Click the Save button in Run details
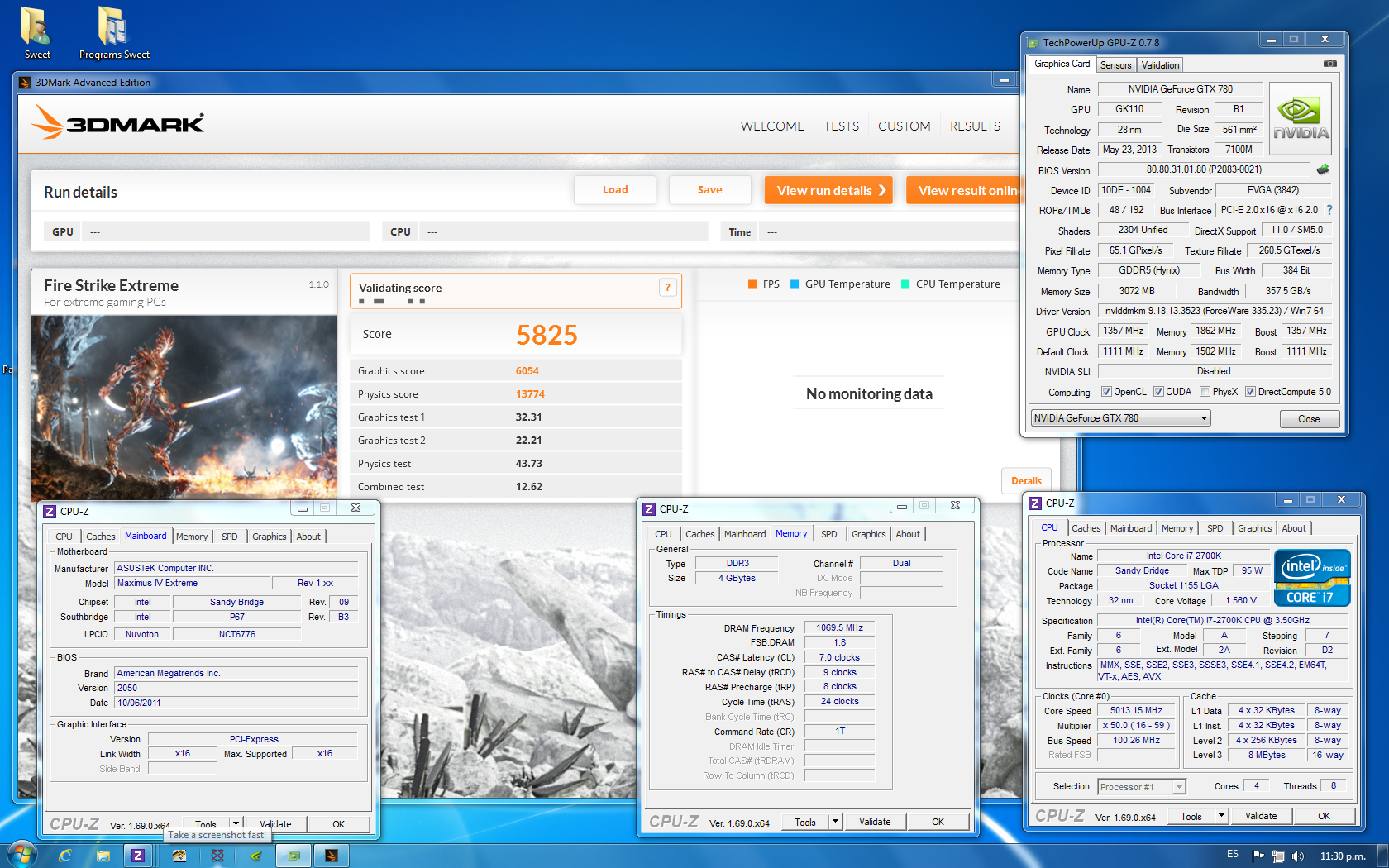Screen dimensions: 1389x868 709,190
